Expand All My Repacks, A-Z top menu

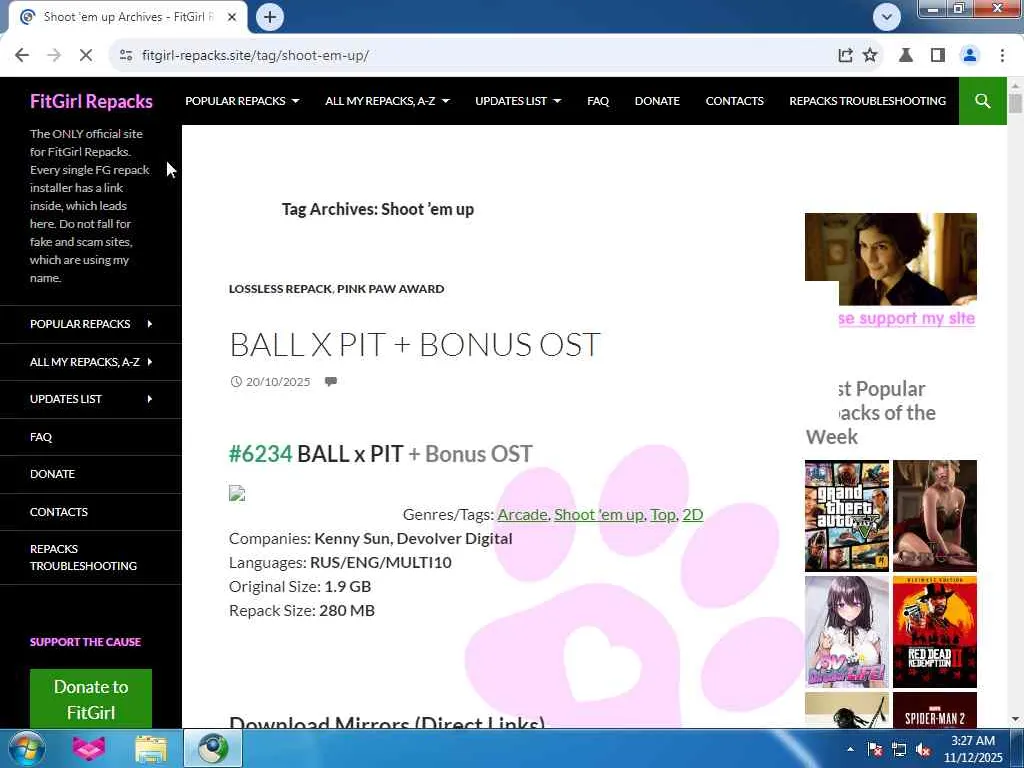pyautogui.click(x=387, y=101)
